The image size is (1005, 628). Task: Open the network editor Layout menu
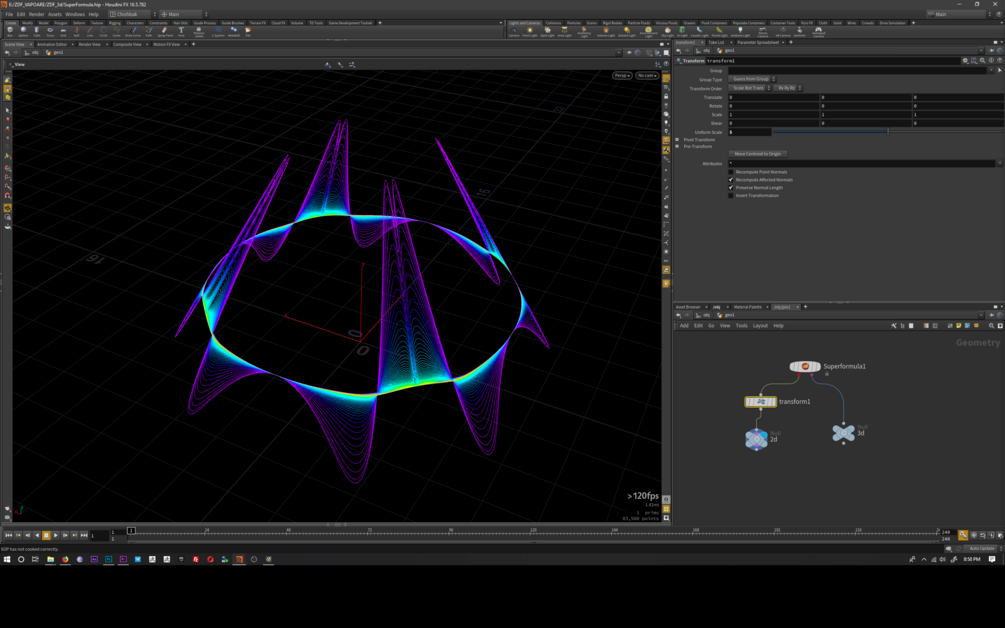[760, 325]
